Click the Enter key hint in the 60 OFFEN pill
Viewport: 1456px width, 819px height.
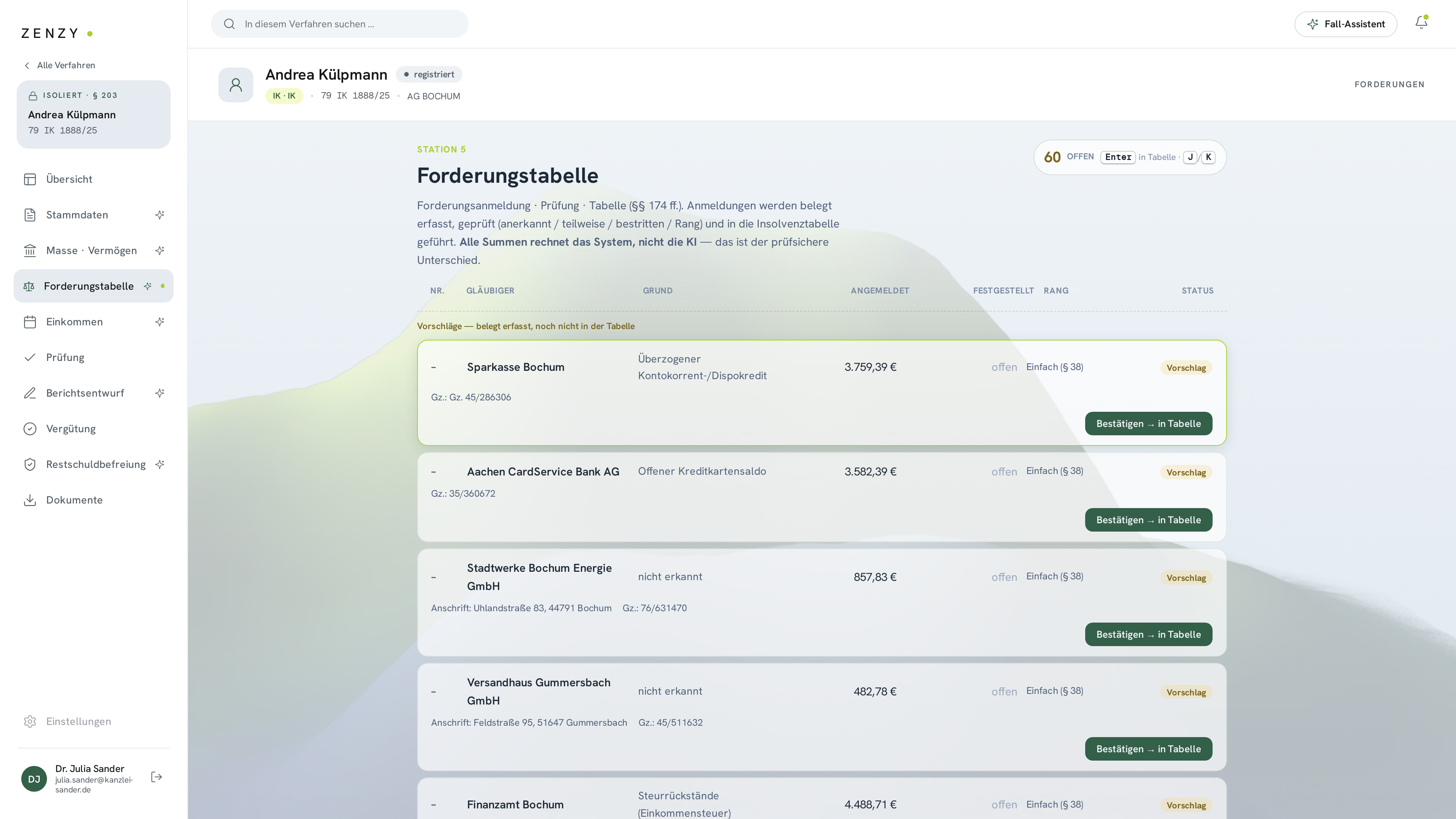1117,157
